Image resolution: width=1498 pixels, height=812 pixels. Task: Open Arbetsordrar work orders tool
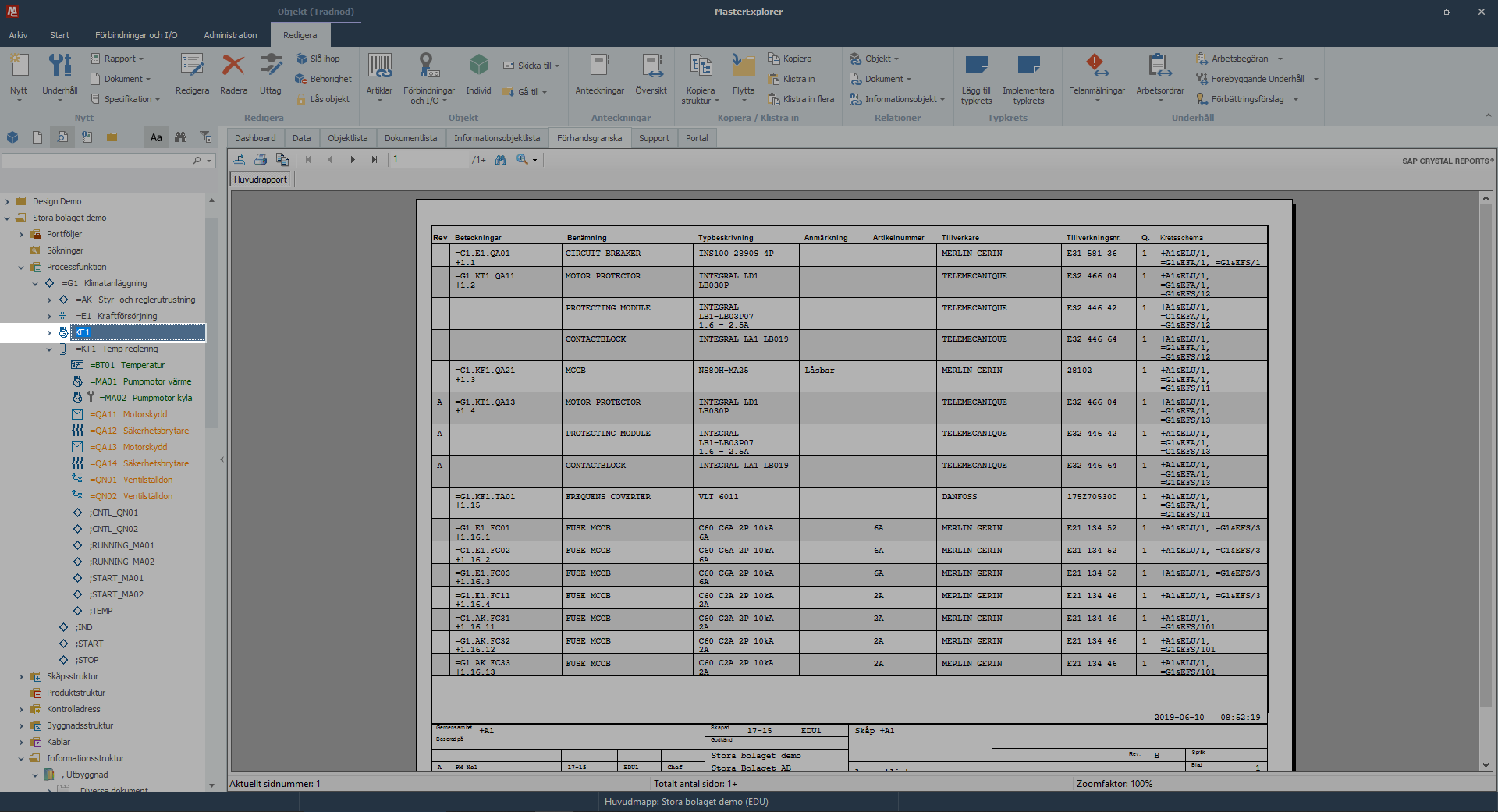point(1160,76)
